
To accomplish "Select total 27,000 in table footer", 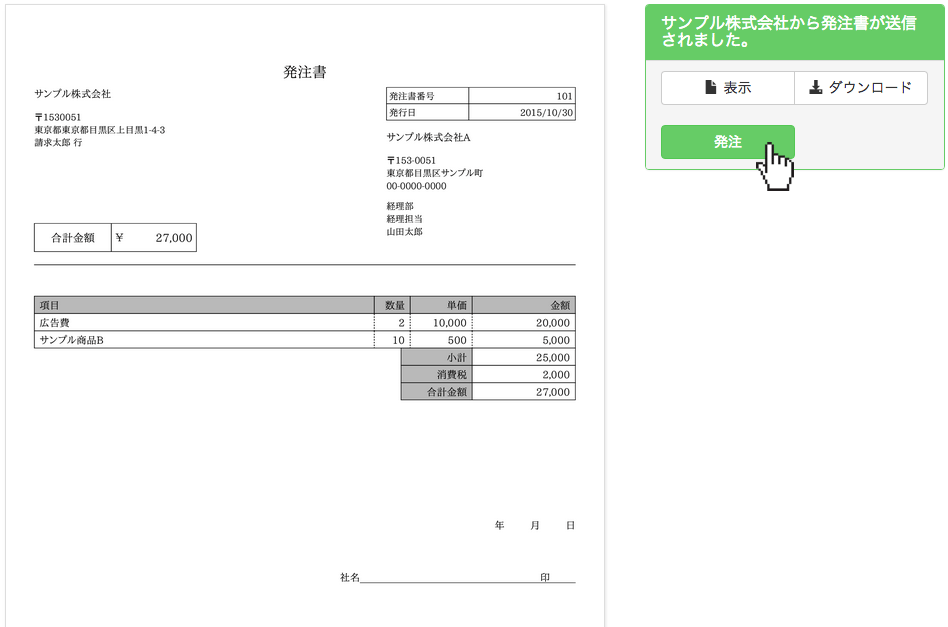I will (553, 392).
